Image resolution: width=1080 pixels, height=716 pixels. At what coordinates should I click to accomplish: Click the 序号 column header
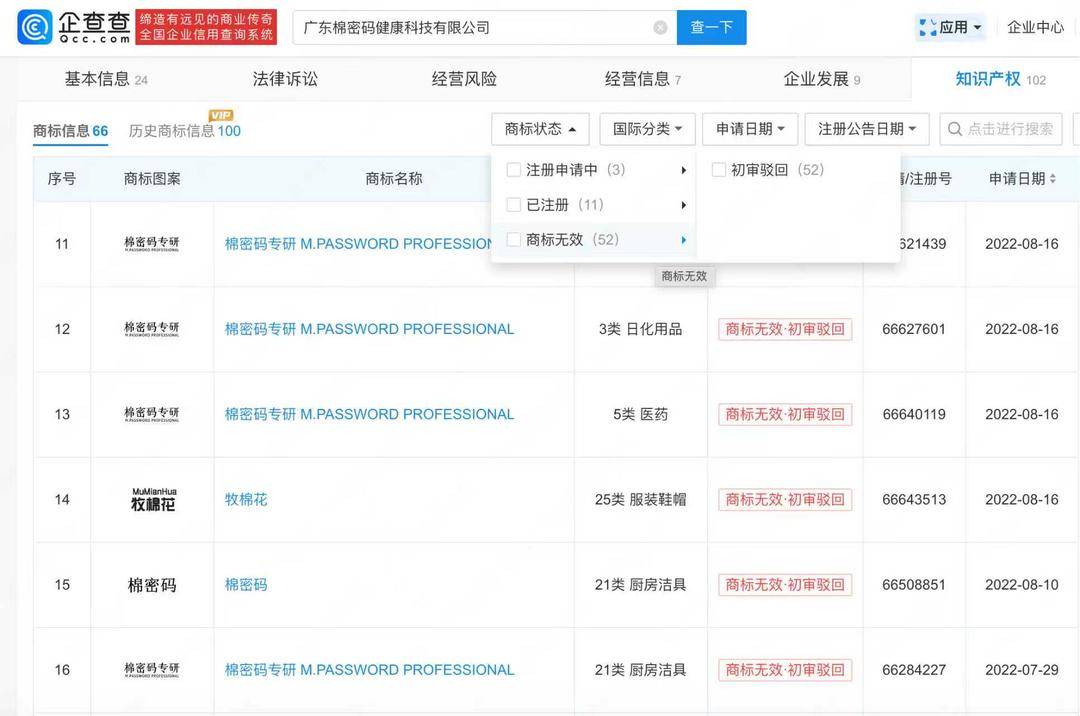(61, 179)
